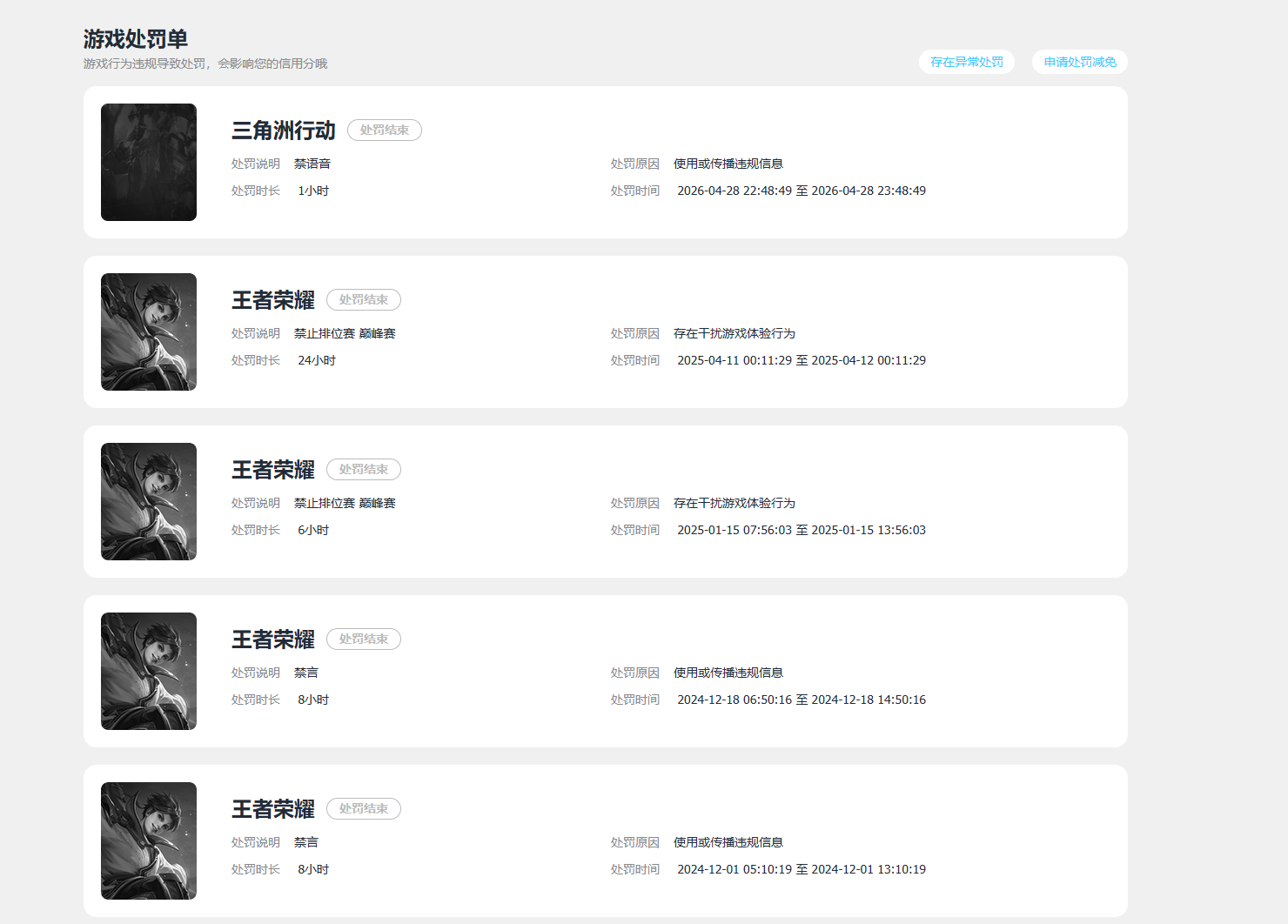Click the time range starting 2025-01-15 07:56:03
1288x924 pixels.
click(x=802, y=530)
